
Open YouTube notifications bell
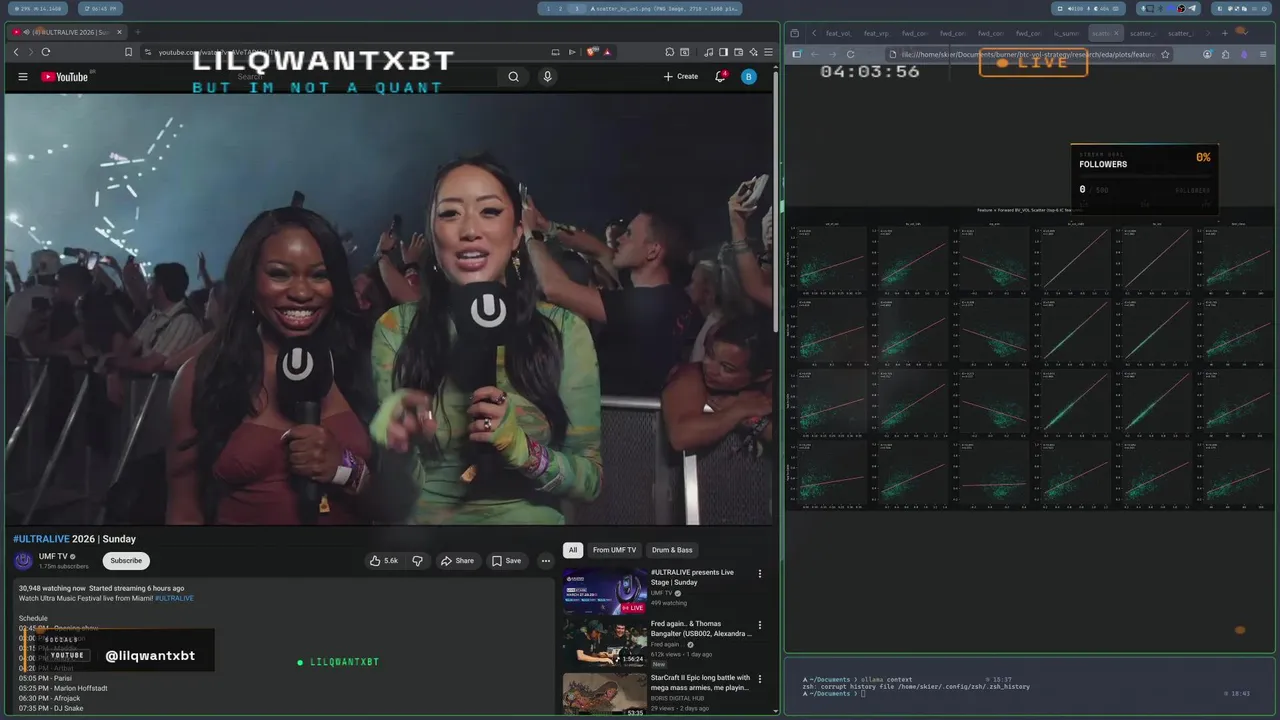point(720,77)
